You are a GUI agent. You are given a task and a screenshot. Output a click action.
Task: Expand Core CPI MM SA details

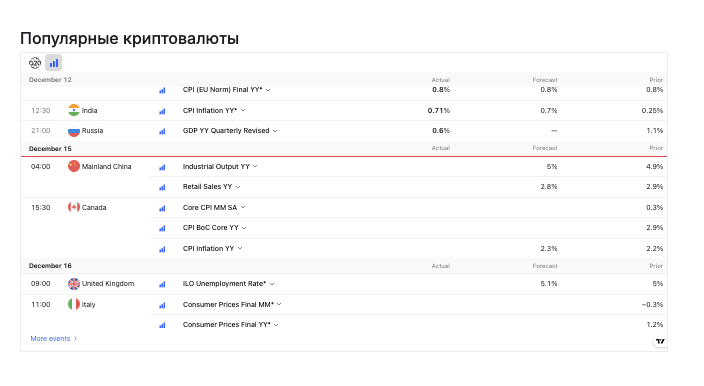(243, 207)
